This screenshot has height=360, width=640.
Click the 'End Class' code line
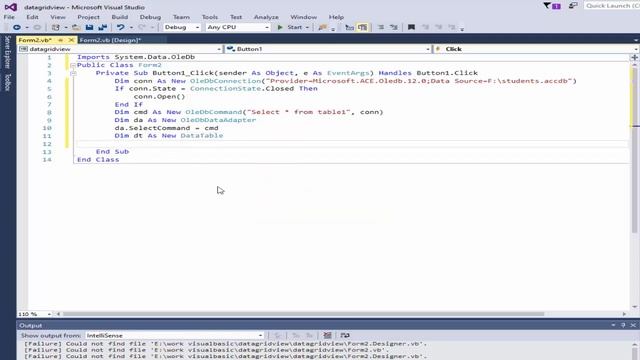click(x=98, y=160)
